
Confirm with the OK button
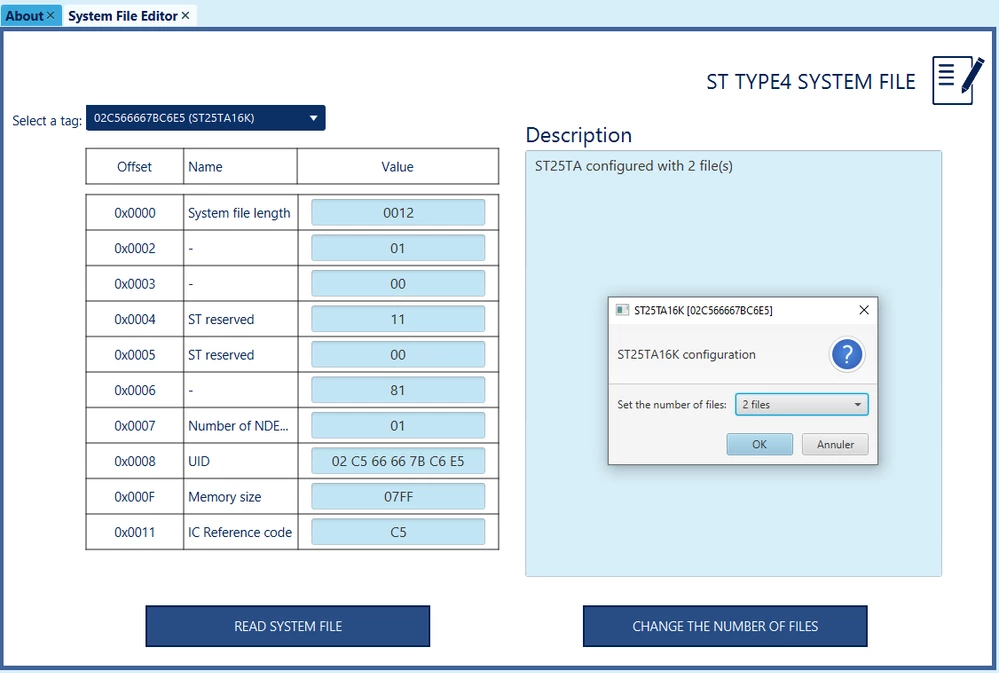[759, 444]
